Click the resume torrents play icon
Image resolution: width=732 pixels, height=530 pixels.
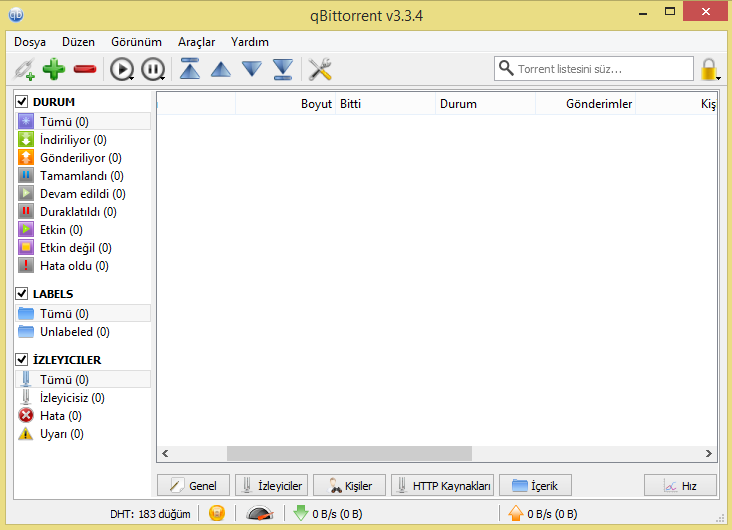(x=122, y=70)
